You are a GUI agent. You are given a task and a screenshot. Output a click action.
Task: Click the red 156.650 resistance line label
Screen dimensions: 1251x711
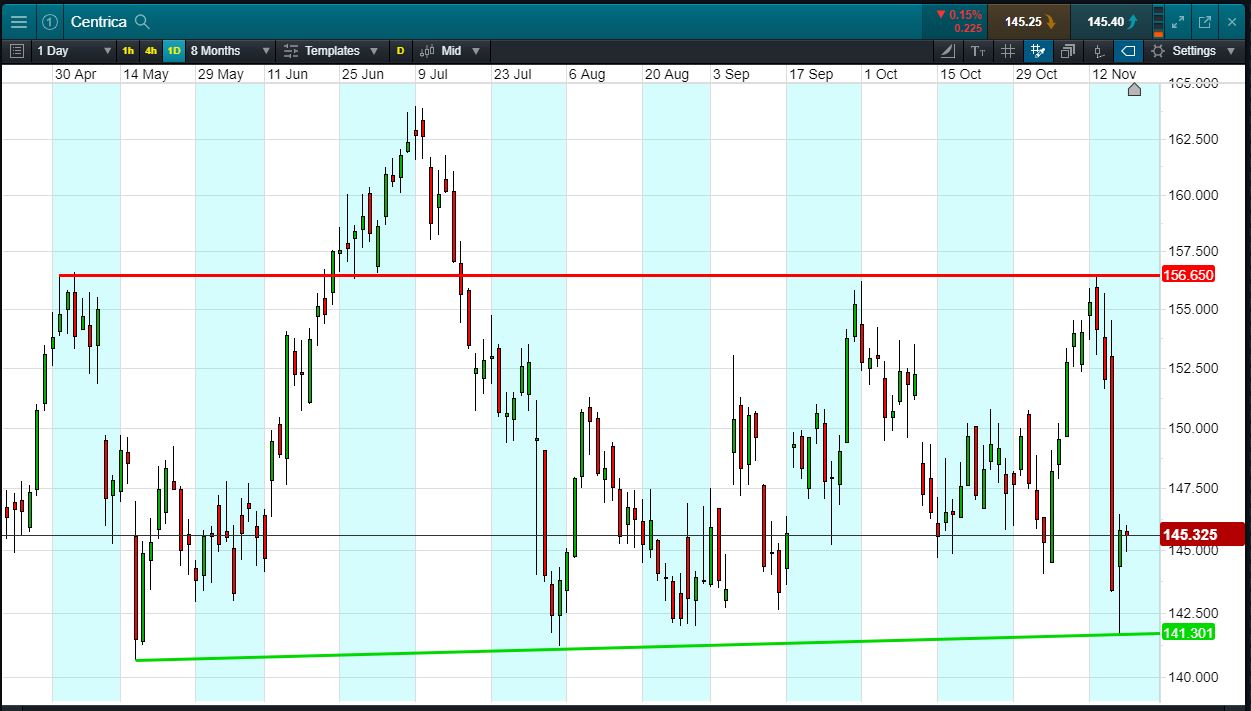coord(1187,275)
